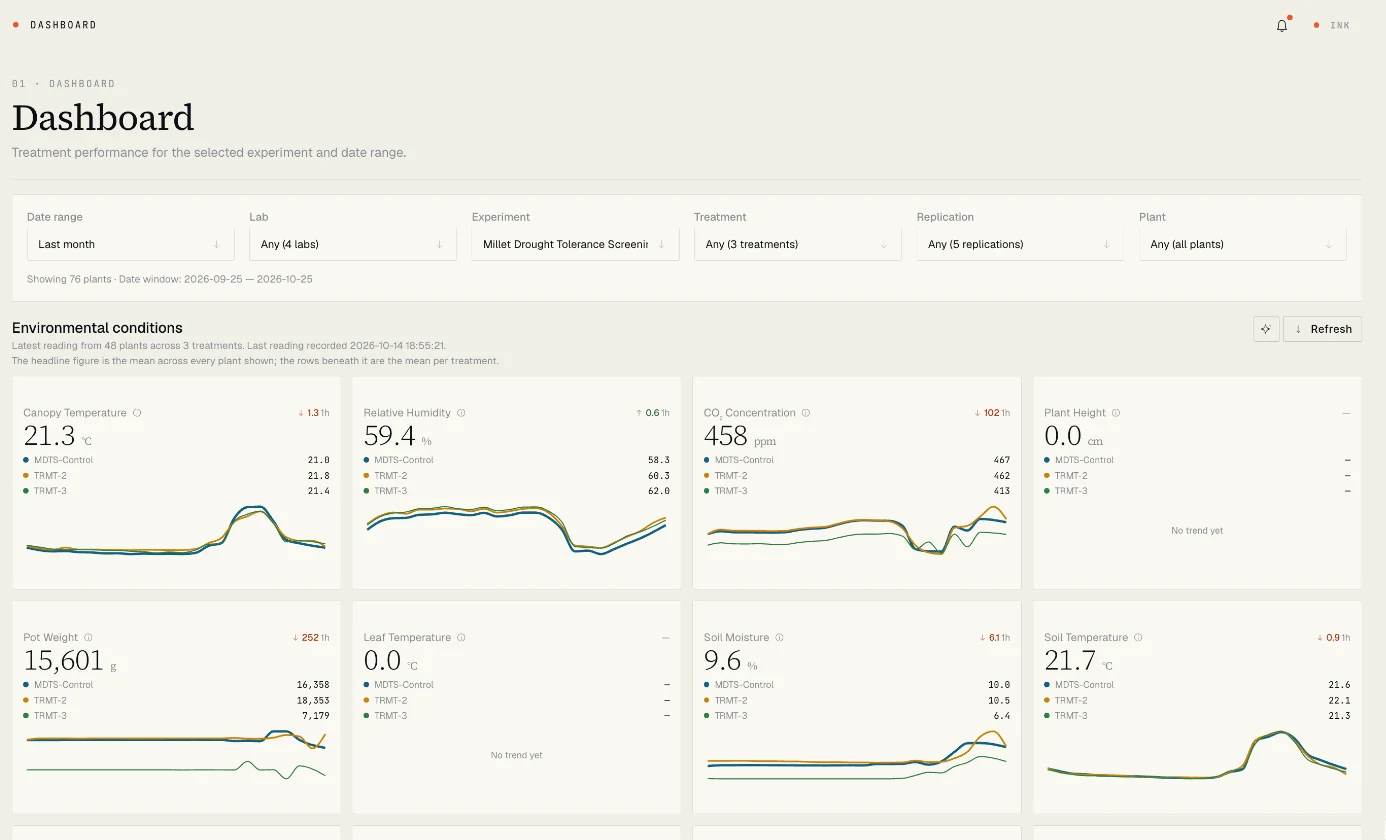Click the 15,601 g Pot Weight headline figure
Screen dimensions: 1386x840
69,661
